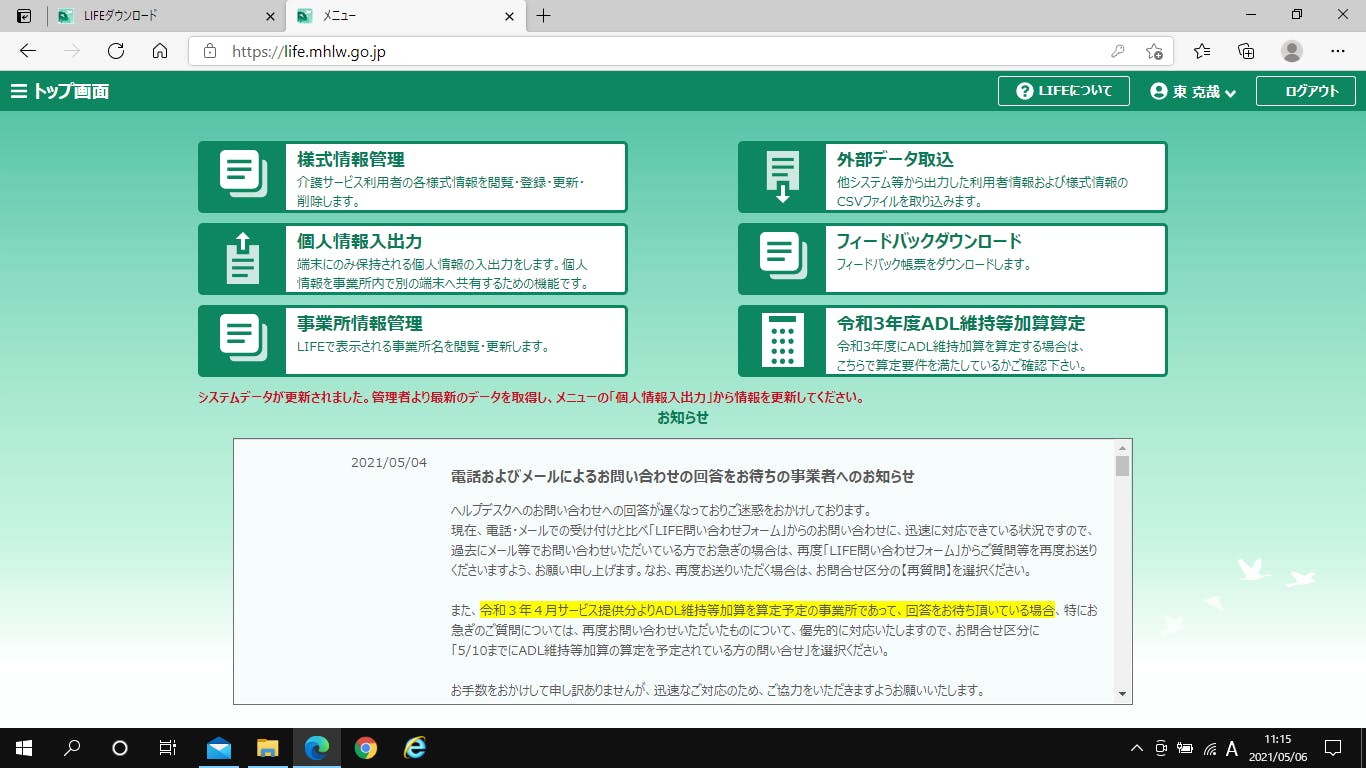
Task: Open the 事業所情報管理 tile icon
Action: (242, 341)
